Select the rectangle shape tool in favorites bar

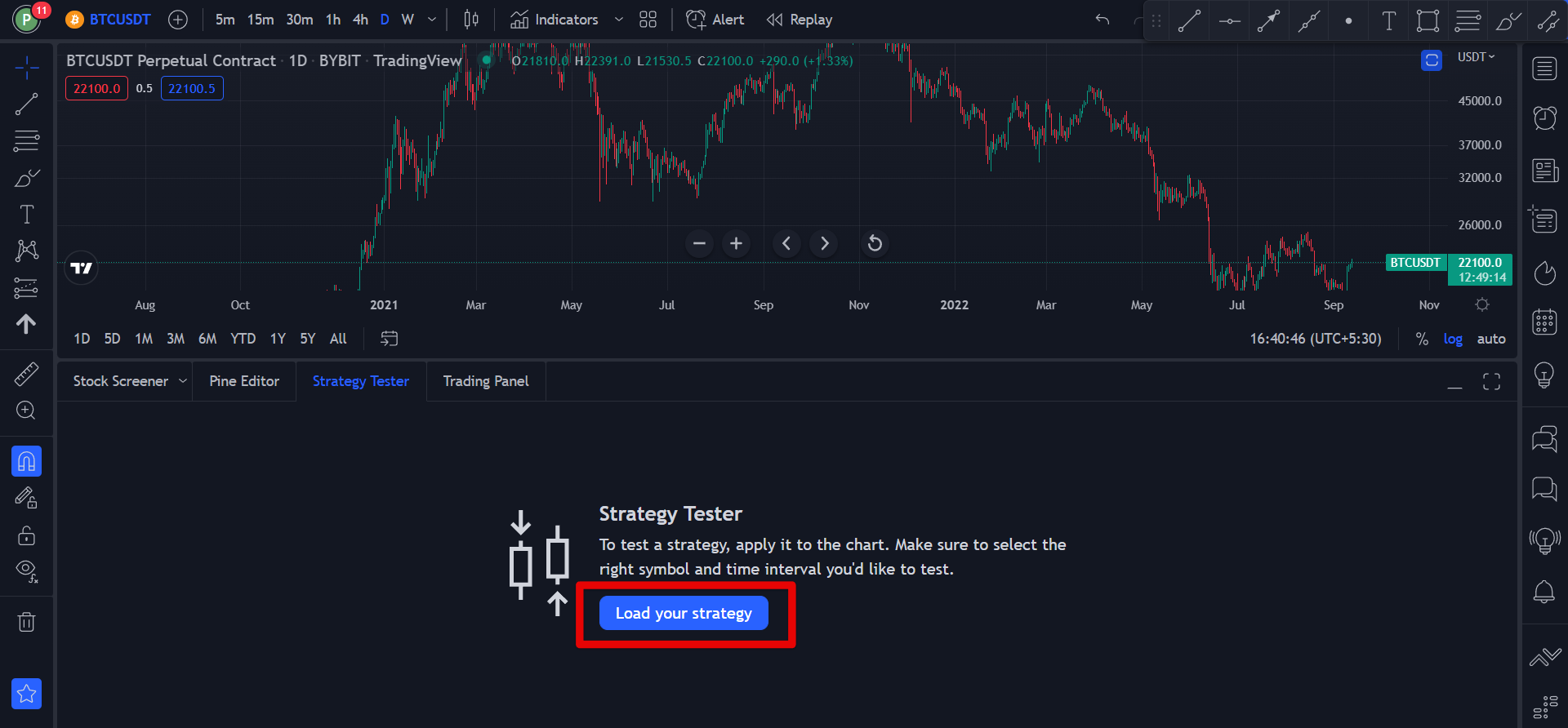click(1428, 21)
